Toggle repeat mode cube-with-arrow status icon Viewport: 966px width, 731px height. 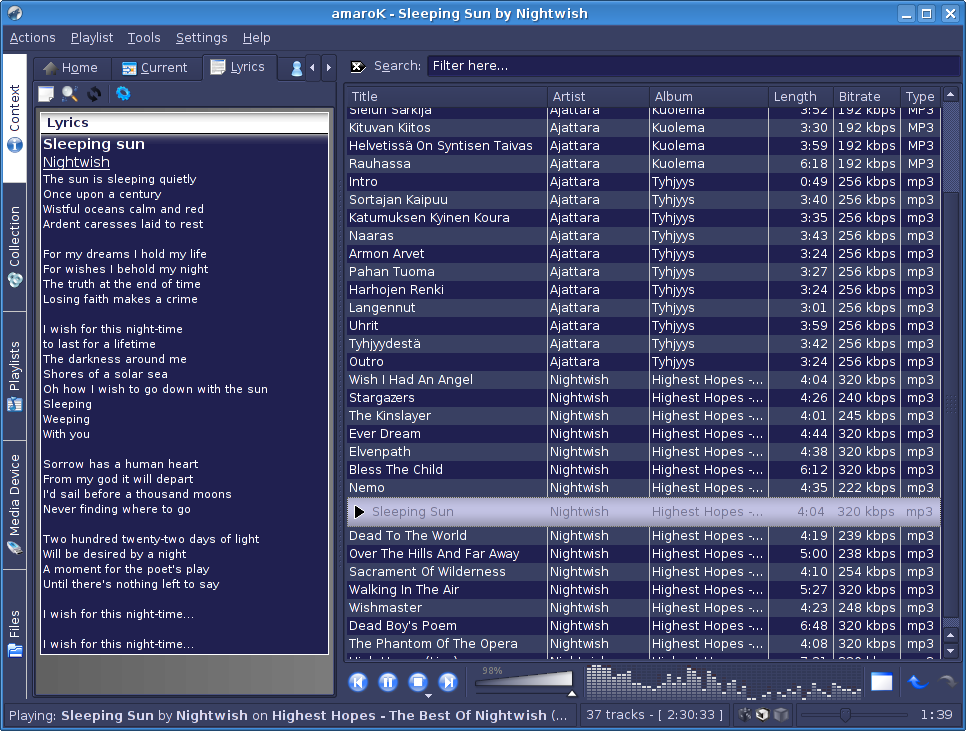click(763, 714)
